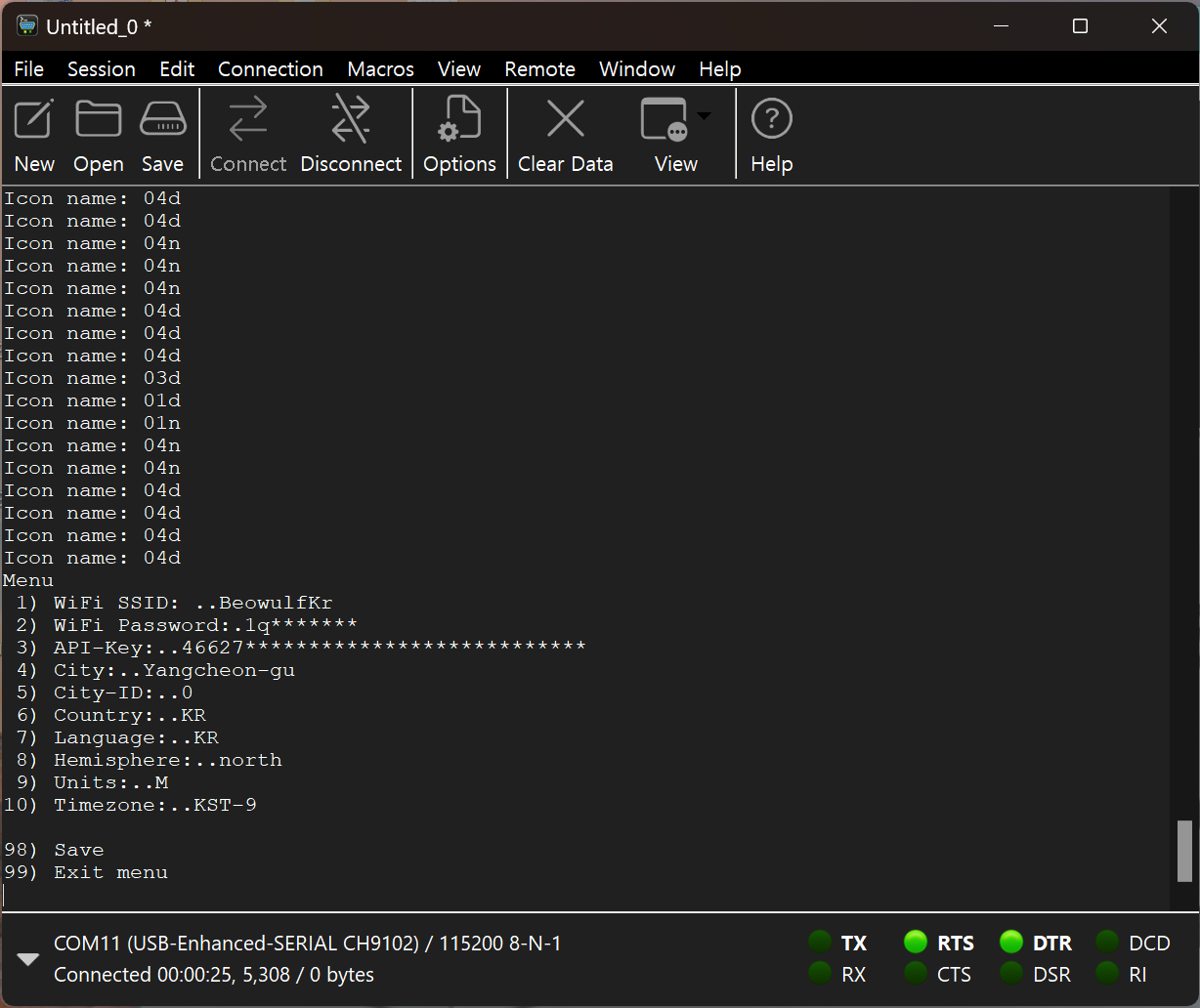Click the New session icon
This screenshot has width=1200, height=1008.
click(x=33, y=119)
